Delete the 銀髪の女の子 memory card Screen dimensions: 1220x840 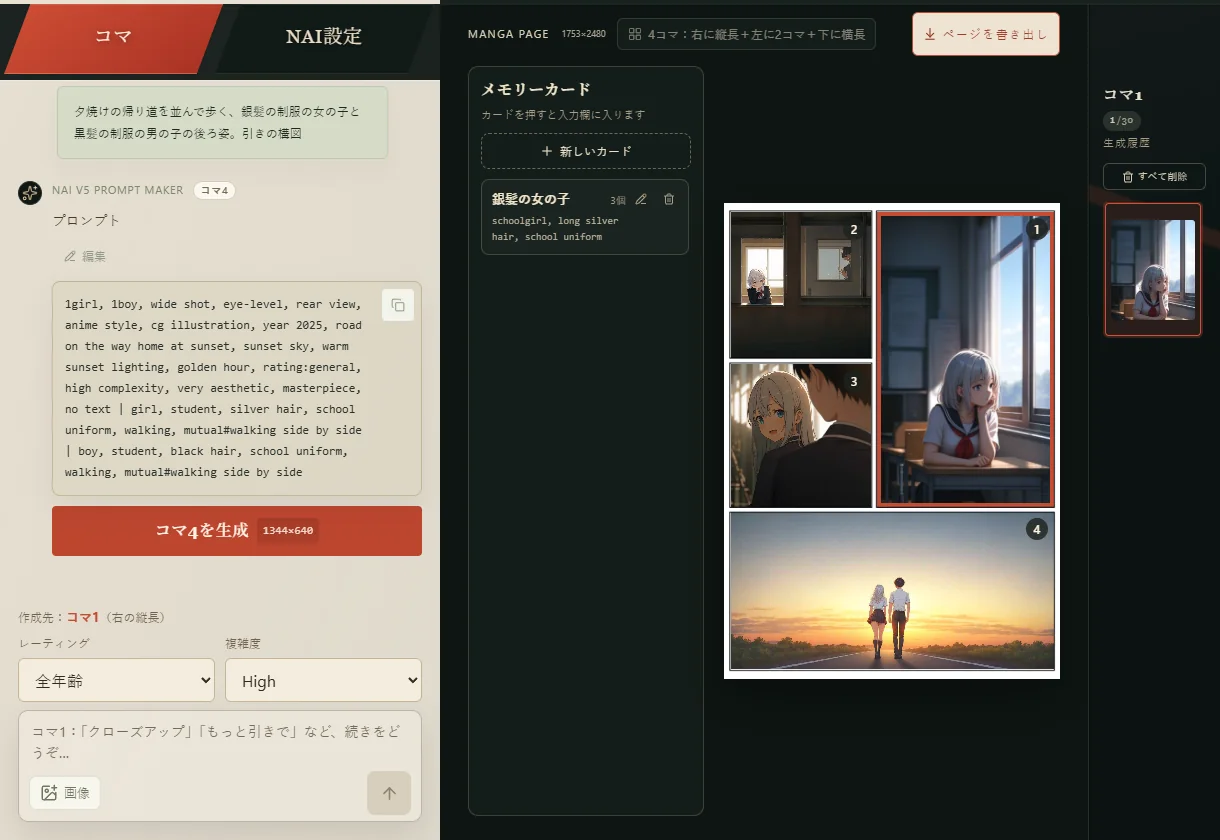coord(669,199)
